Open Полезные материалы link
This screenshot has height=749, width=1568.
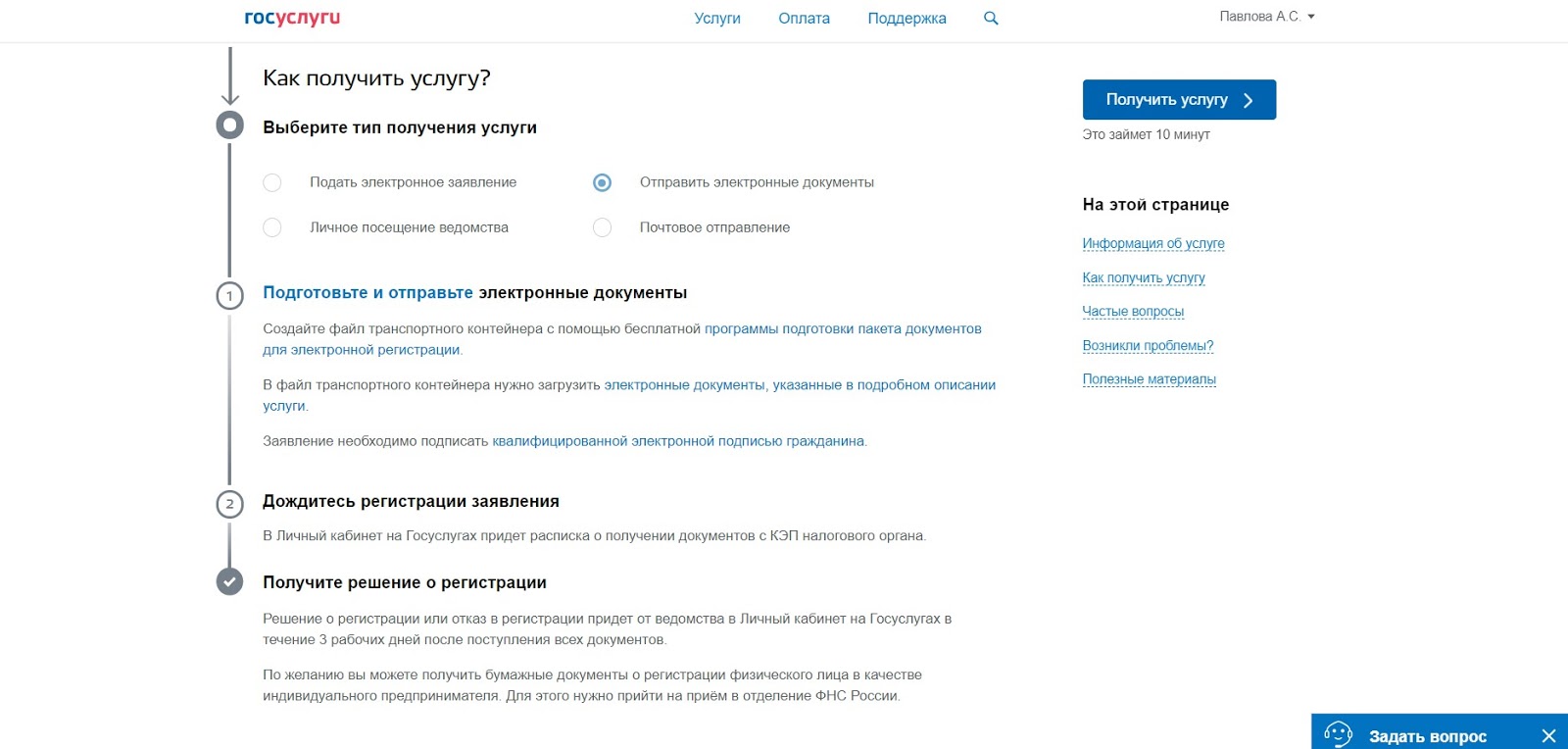(x=1149, y=378)
